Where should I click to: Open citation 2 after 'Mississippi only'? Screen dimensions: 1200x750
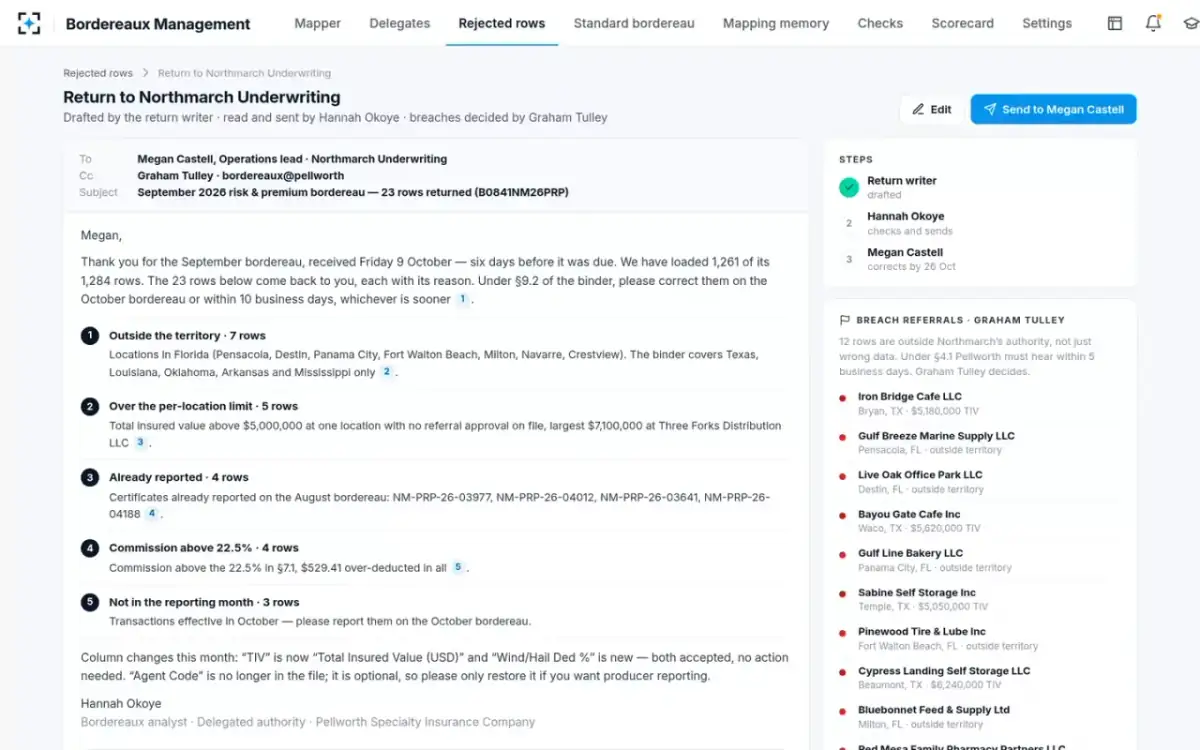386,372
